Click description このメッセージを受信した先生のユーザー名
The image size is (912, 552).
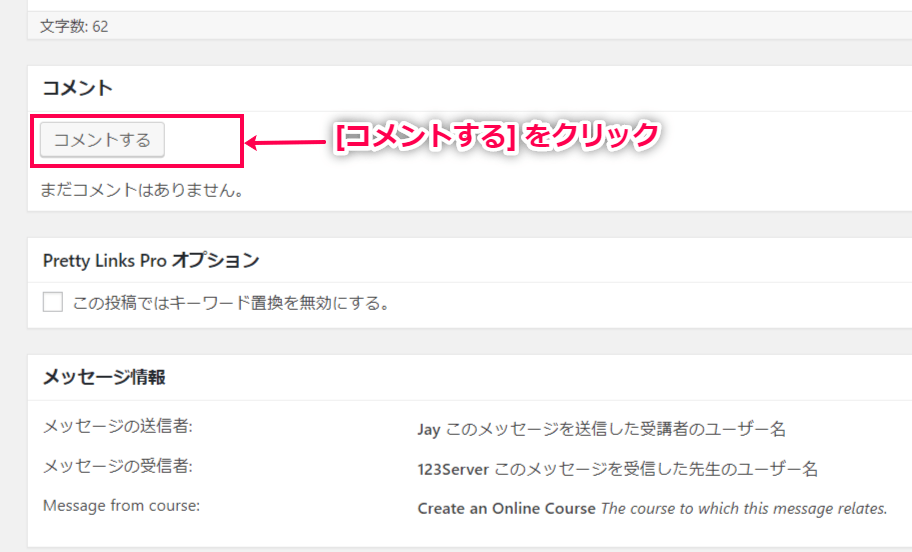pos(656,469)
